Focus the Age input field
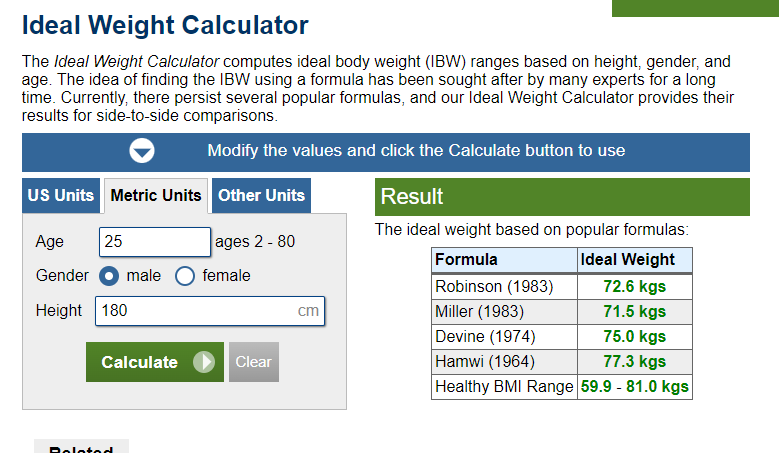The width and height of the screenshot is (779, 453). click(x=155, y=242)
